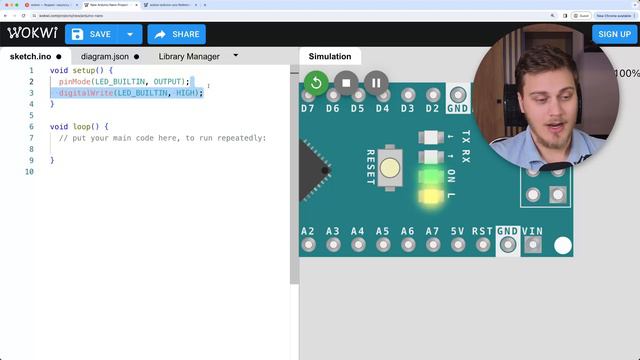Viewport: 640px width, 360px height.
Task: Restart the simulation with the green button
Action: [316, 83]
